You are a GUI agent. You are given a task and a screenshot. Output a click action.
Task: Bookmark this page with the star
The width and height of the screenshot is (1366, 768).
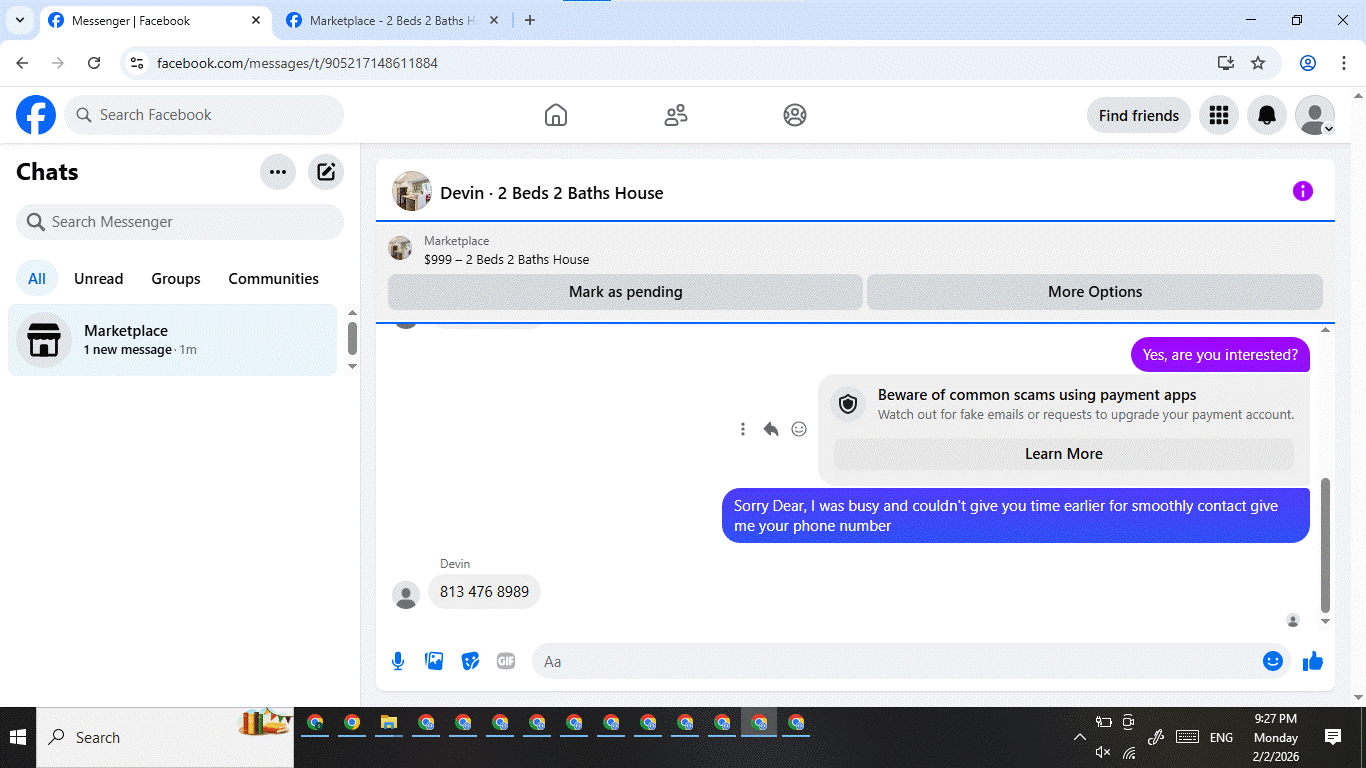pyautogui.click(x=1258, y=63)
